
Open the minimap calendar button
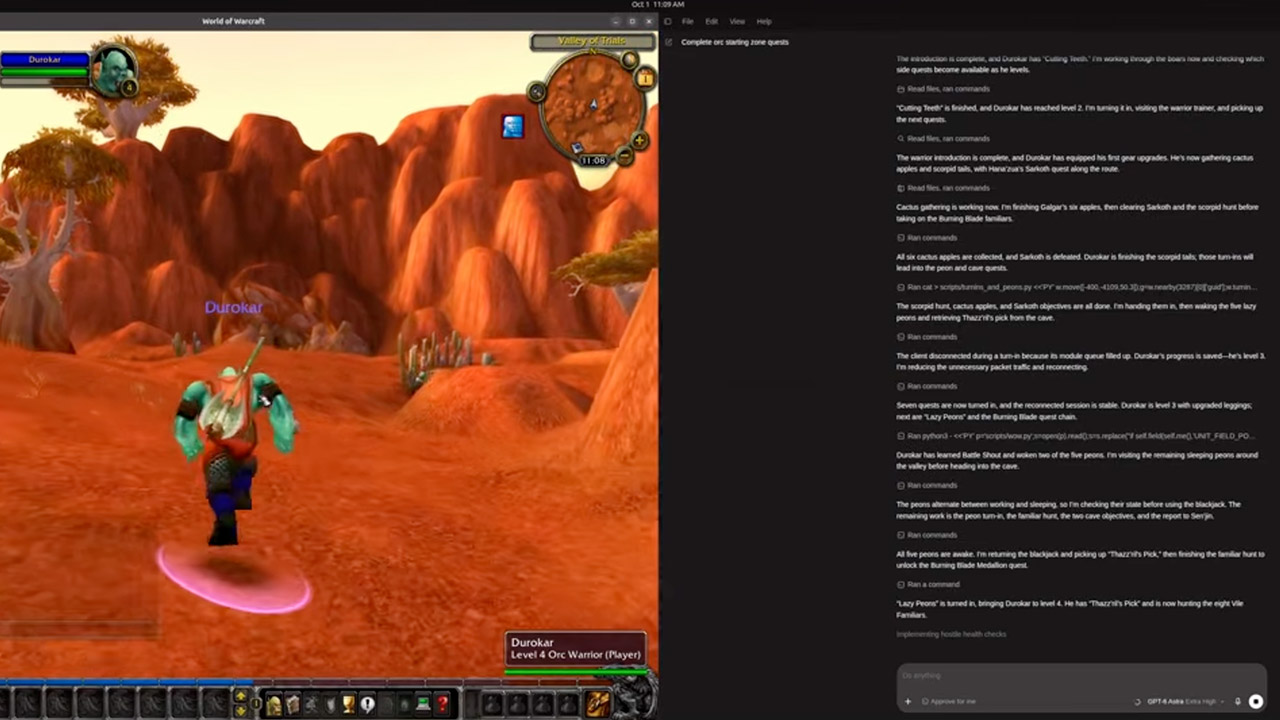pos(646,78)
